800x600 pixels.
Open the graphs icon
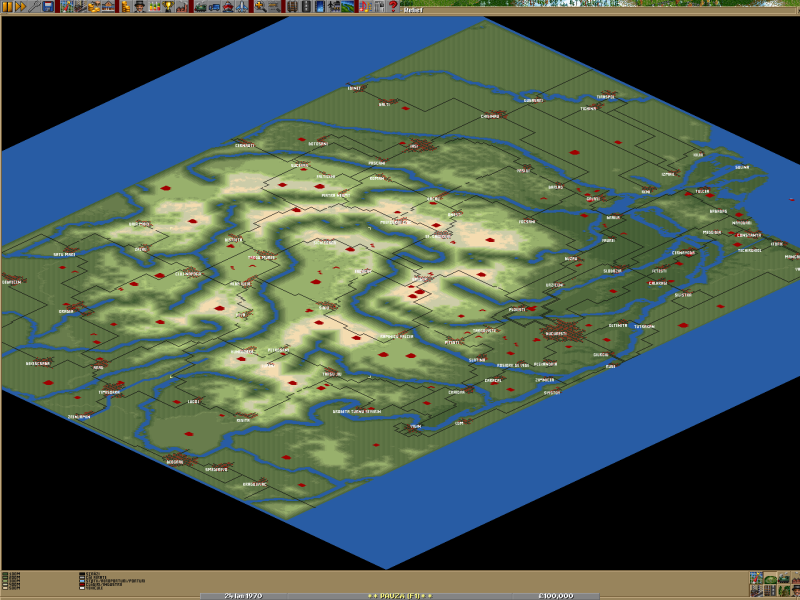(x=154, y=6)
